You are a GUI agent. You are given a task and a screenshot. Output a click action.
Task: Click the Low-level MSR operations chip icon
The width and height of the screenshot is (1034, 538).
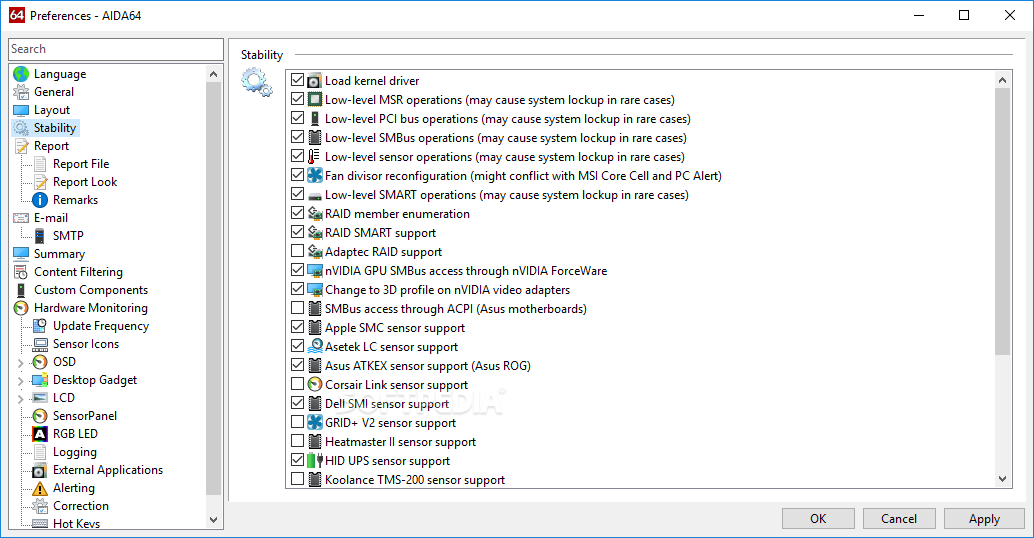(315, 100)
